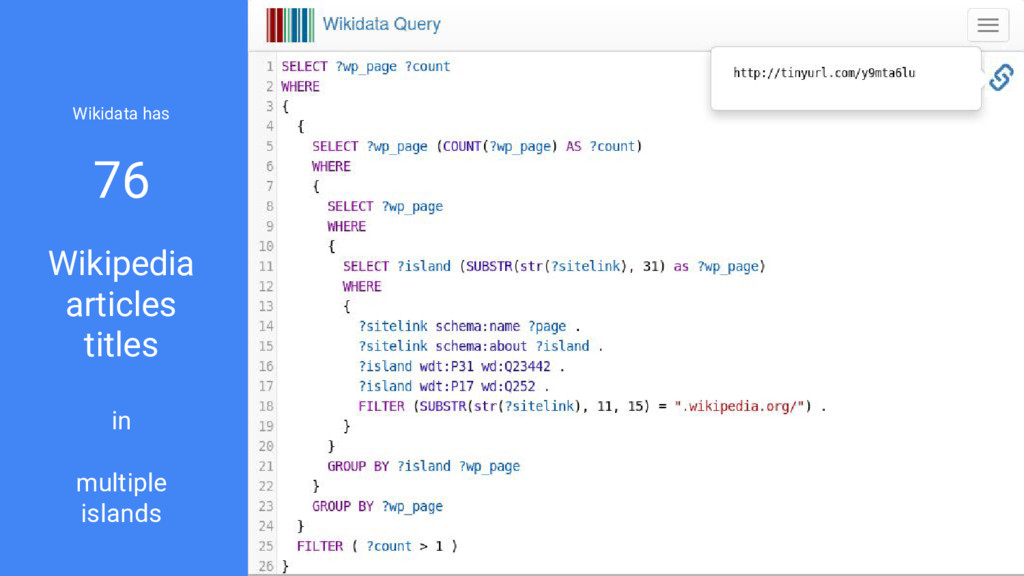Click '?island wdt:P17 wd:Q252' line
This screenshot has height=576, width=1024.
tap(453, 387)
